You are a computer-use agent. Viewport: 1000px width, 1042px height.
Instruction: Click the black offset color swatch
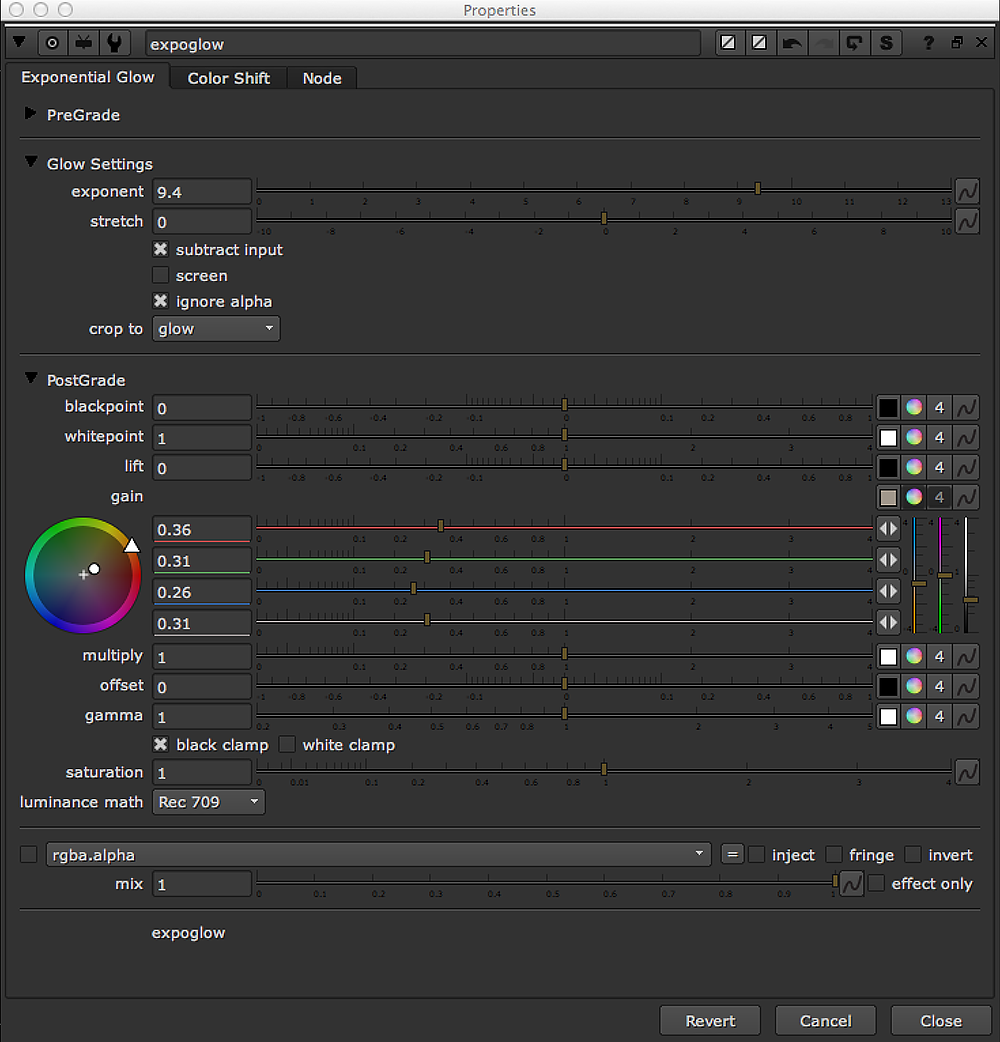[x=888, y=686]
